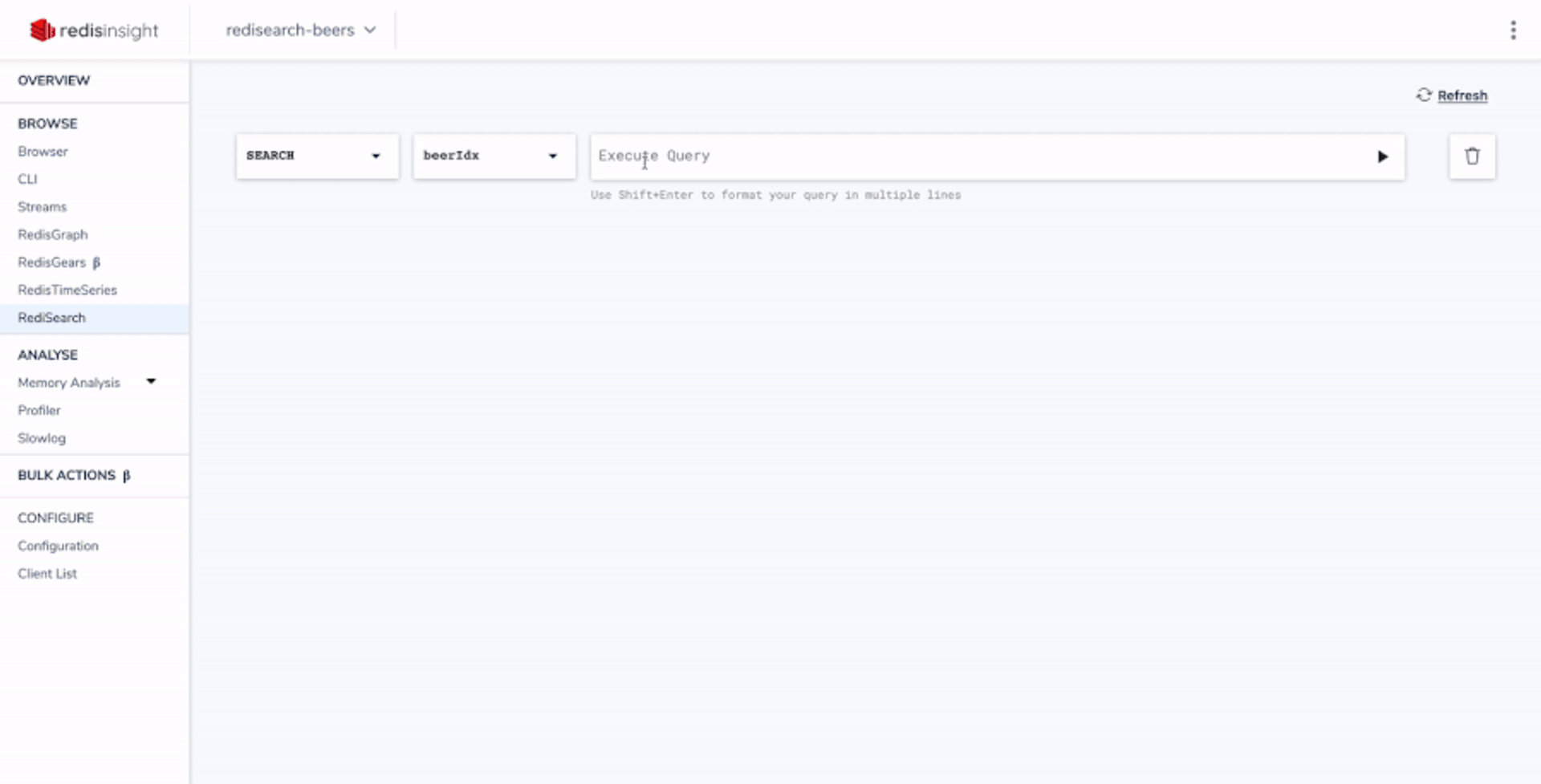This screenshot has height=784, width=1541.
Task: Navigate to Streams
Action: point(42,206)
